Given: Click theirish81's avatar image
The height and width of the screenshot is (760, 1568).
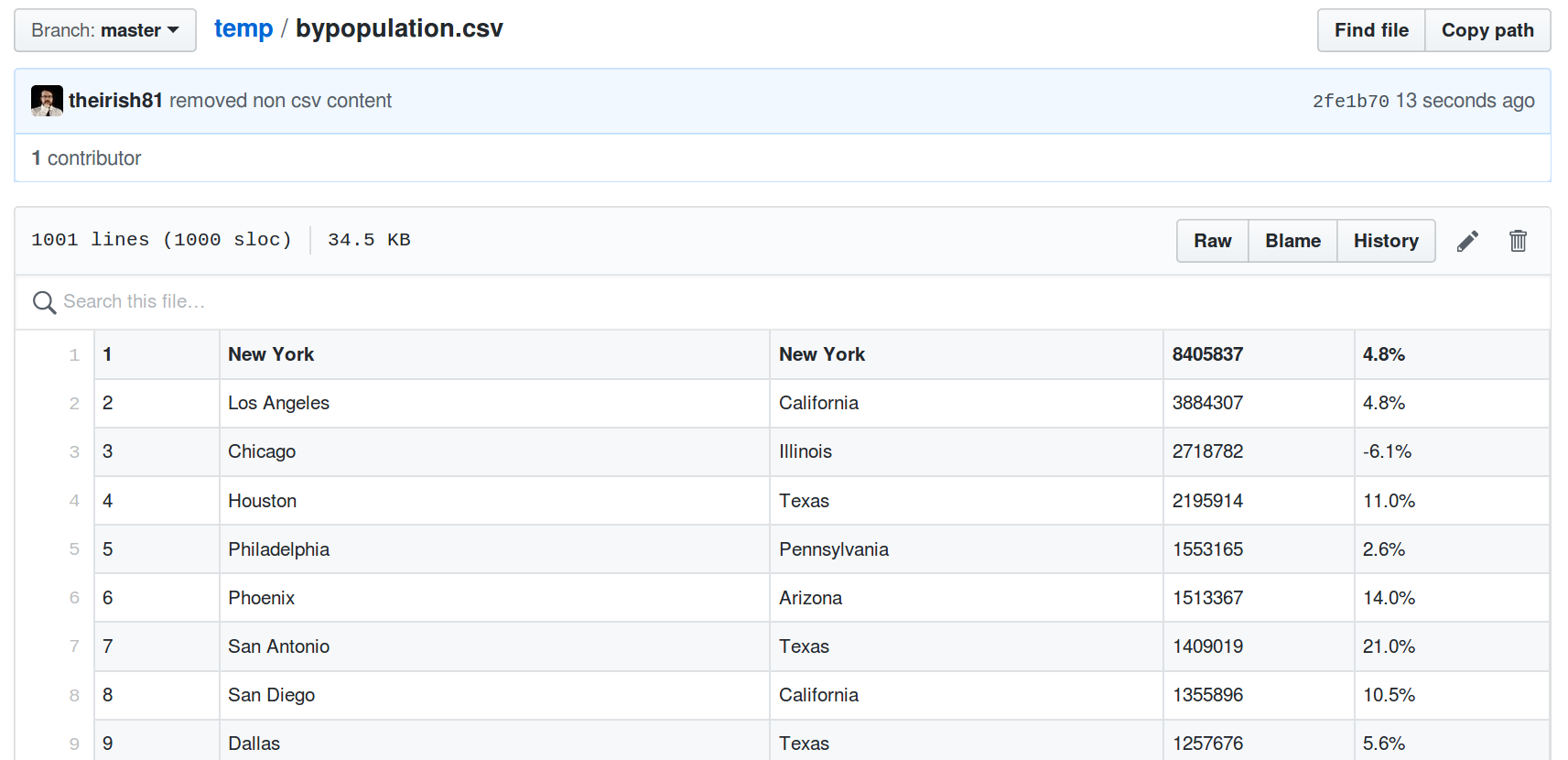Looking at the screenshot, I should 47,101.
